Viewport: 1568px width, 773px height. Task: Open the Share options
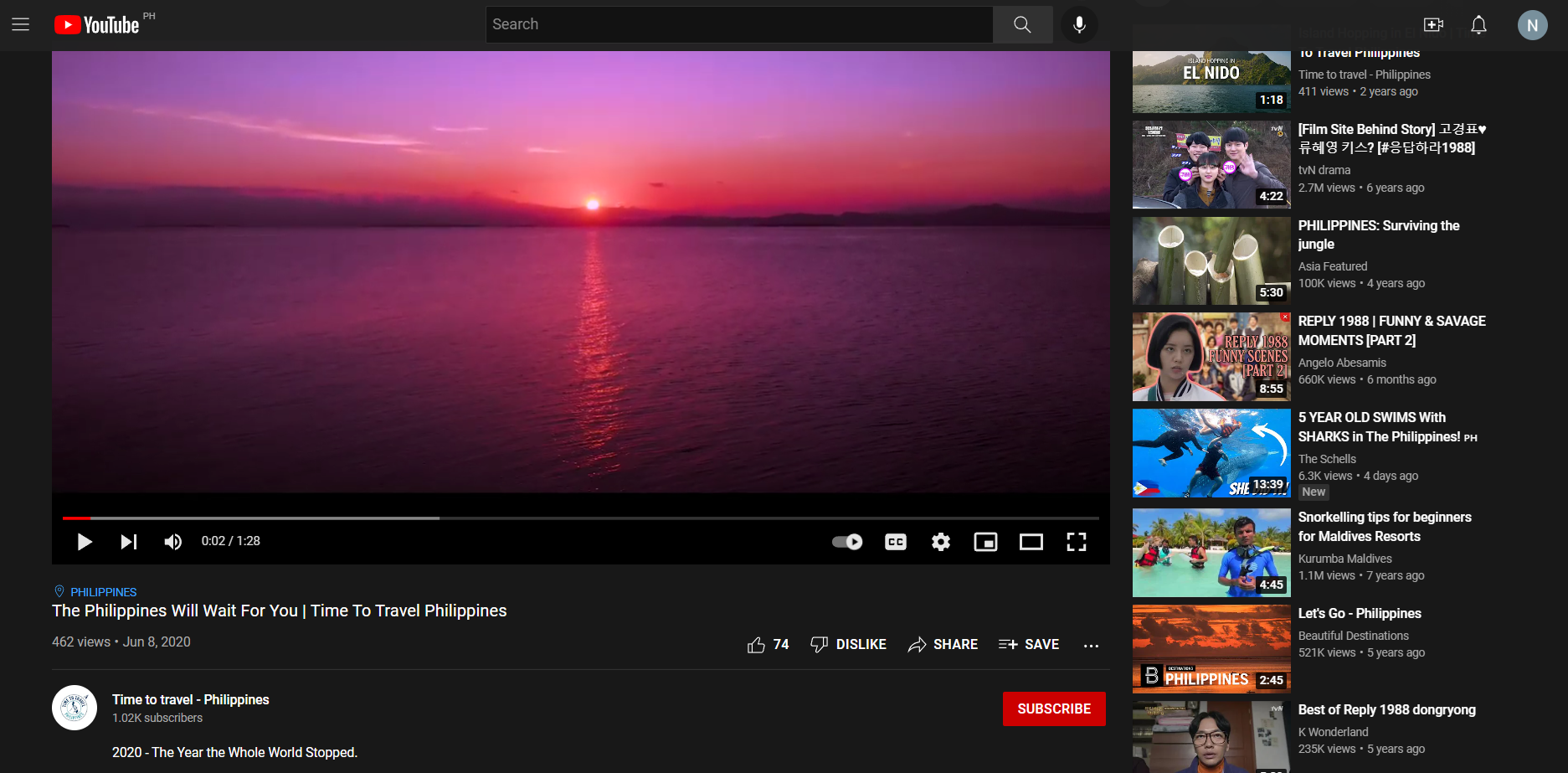(943, 644)
